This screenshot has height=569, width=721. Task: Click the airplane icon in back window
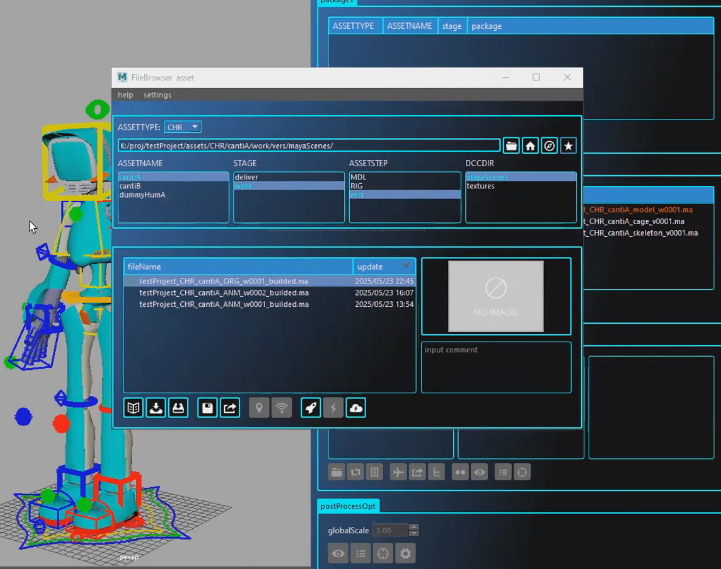click(x=398, y=472)
